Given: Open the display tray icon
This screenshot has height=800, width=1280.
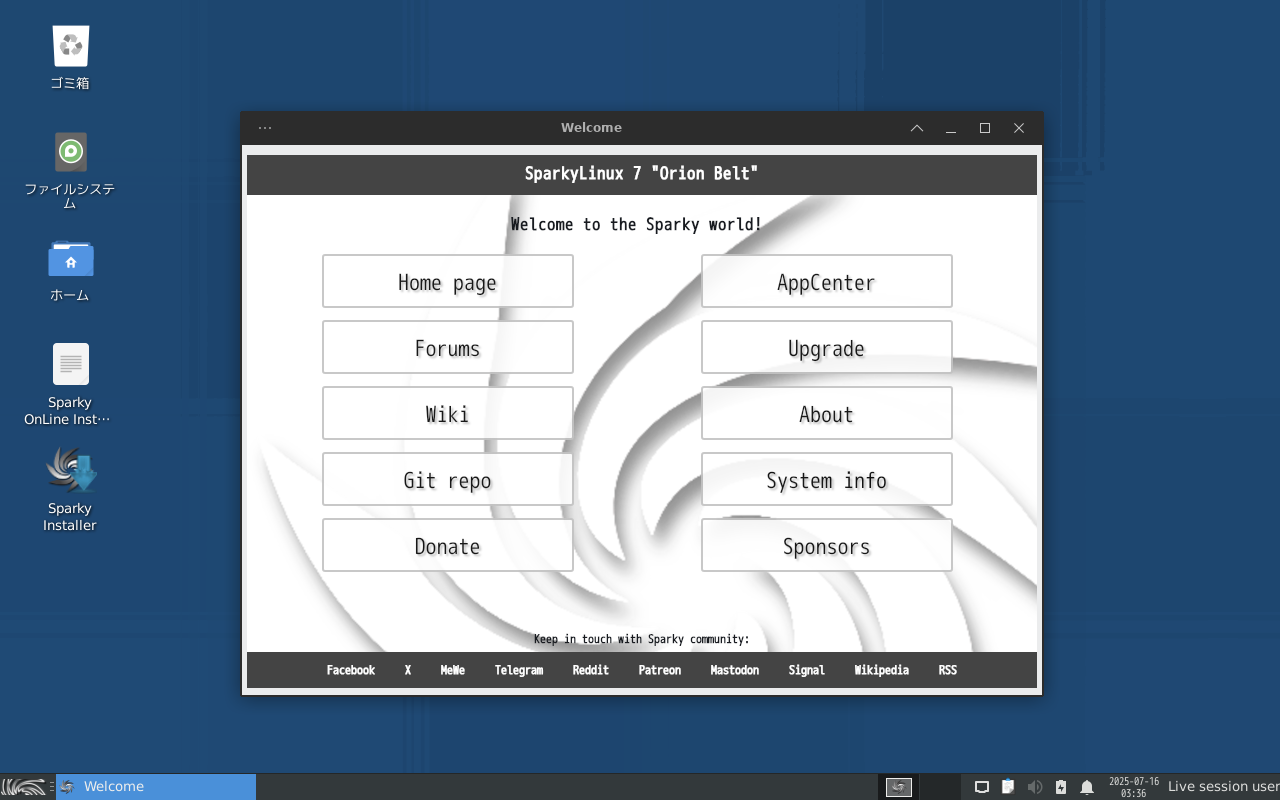Looking at the screenshot, I should click(982, 787).
